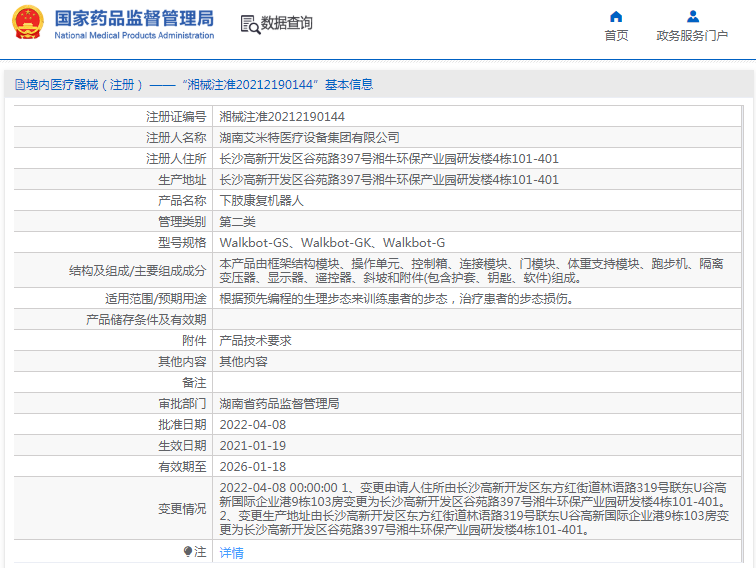The image size is (756, 568).
Task: Click the 生效日期 row label
Action: click(x=182, y=446)
